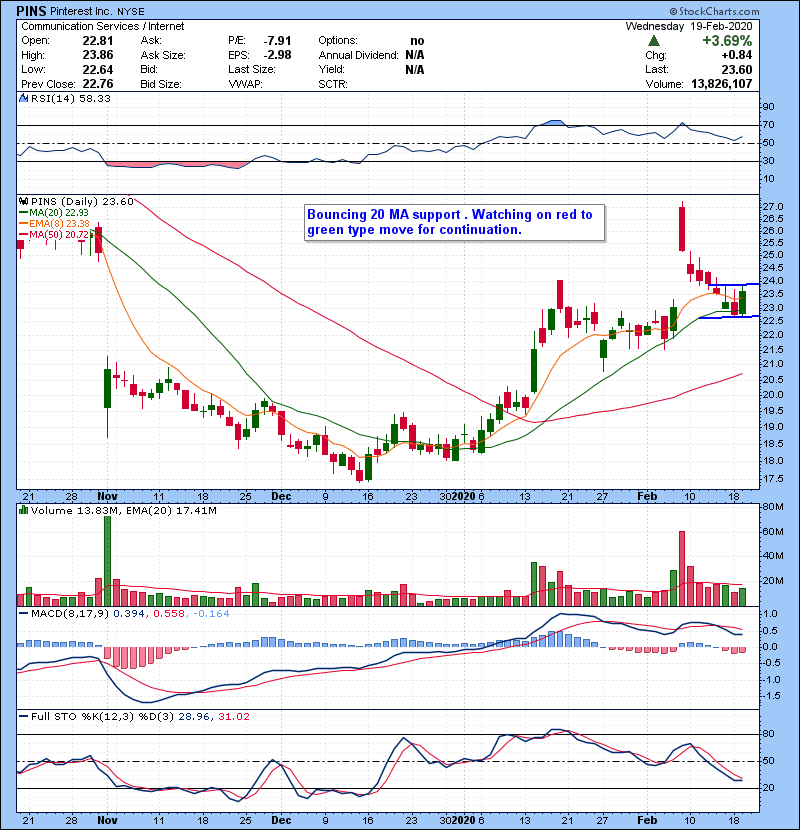
Task: Click the Volume 13.83M, EMA(20) 17.41M label
Action: 123,511
